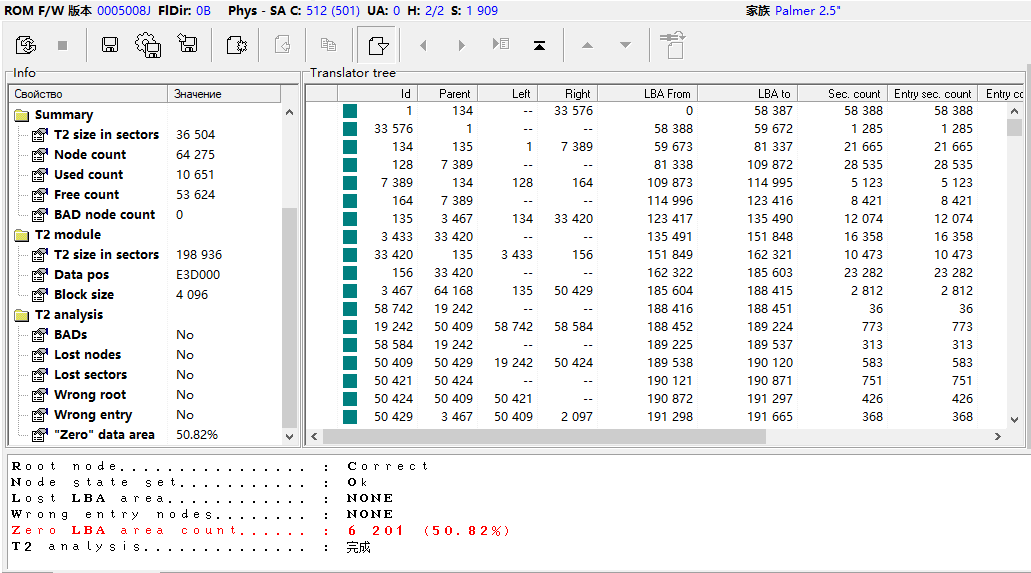The width and height of the screenshot is (1031, 573).
Task: Click the Свойство column header
Action: point(88,93)
